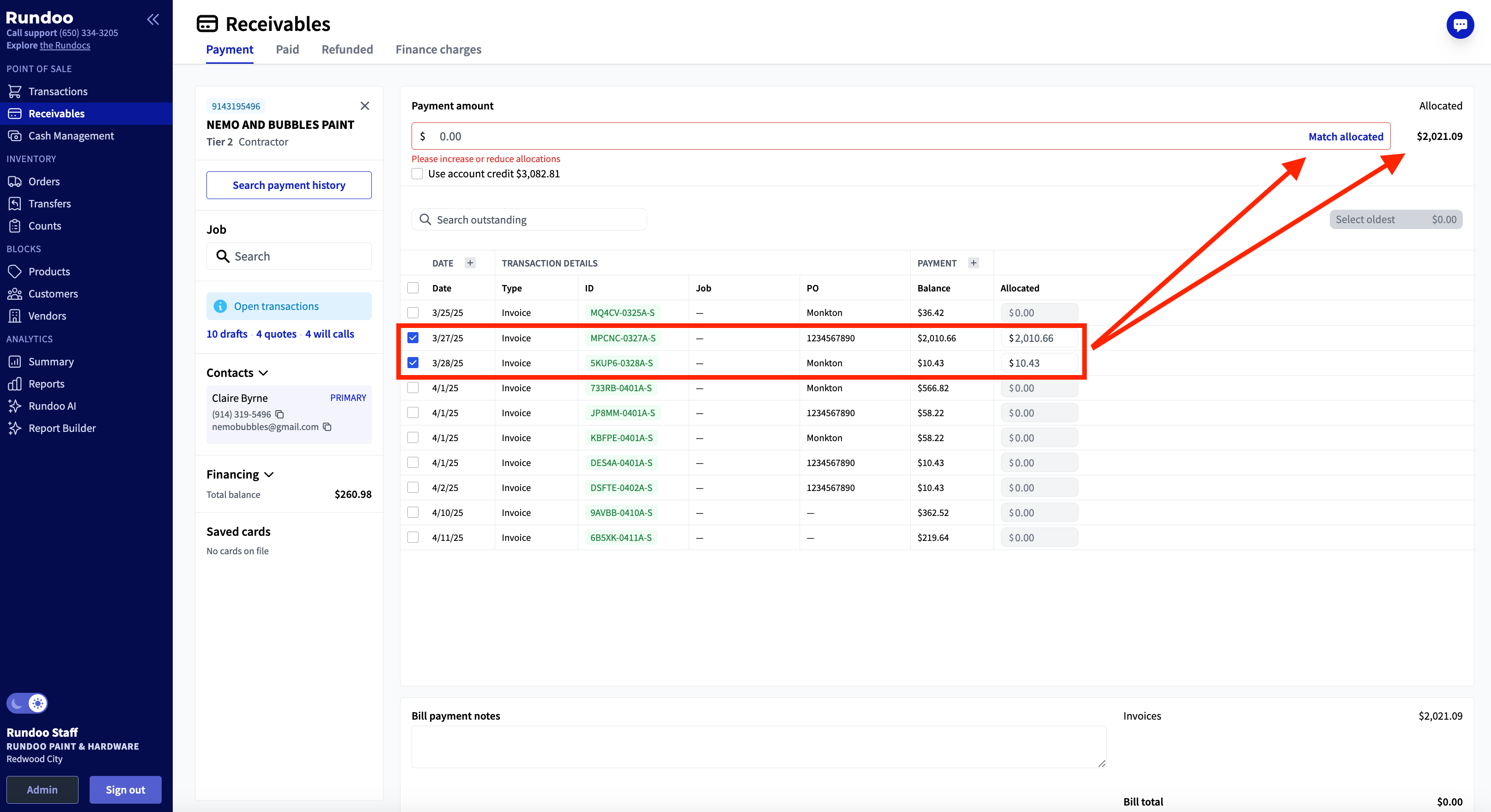Close the NEMO AND BUBBLES PAINT customer panel
The height and width of the screenshot is (812, 1491).
[364, 106]
